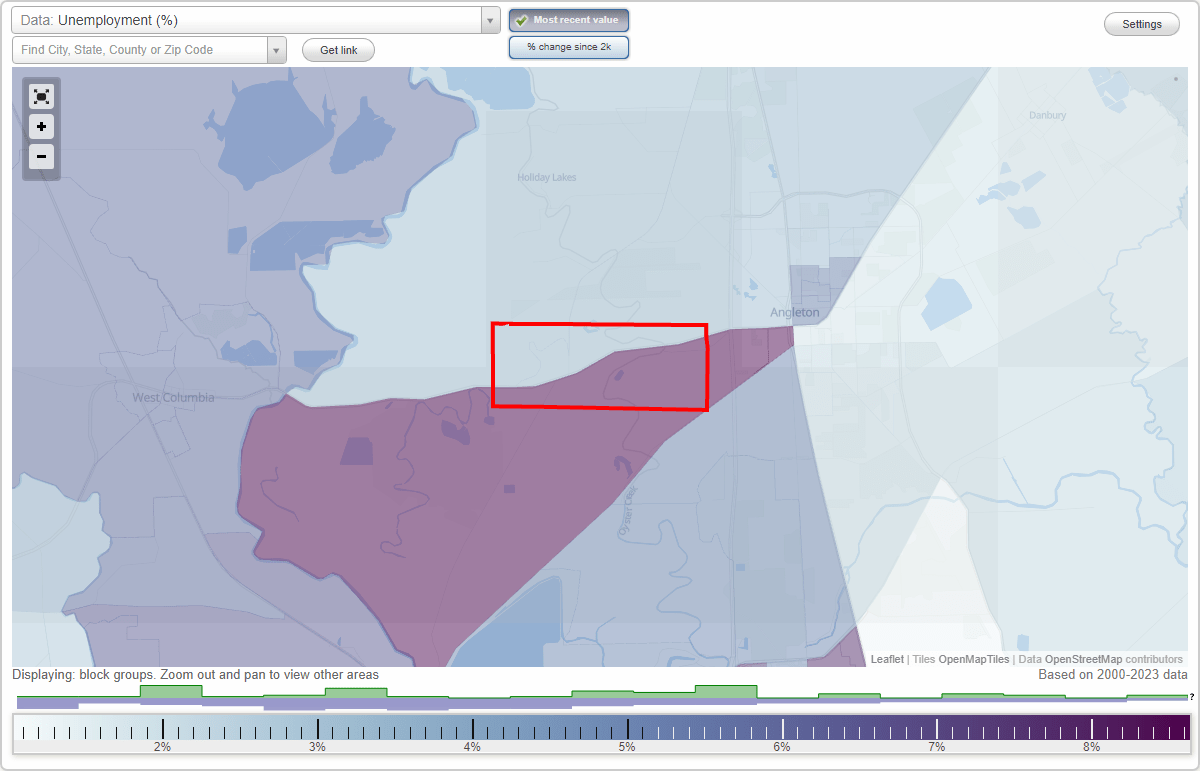1200x771 pixels.
Task: Click the histogram help question mark
Action: coord(1192,696)
